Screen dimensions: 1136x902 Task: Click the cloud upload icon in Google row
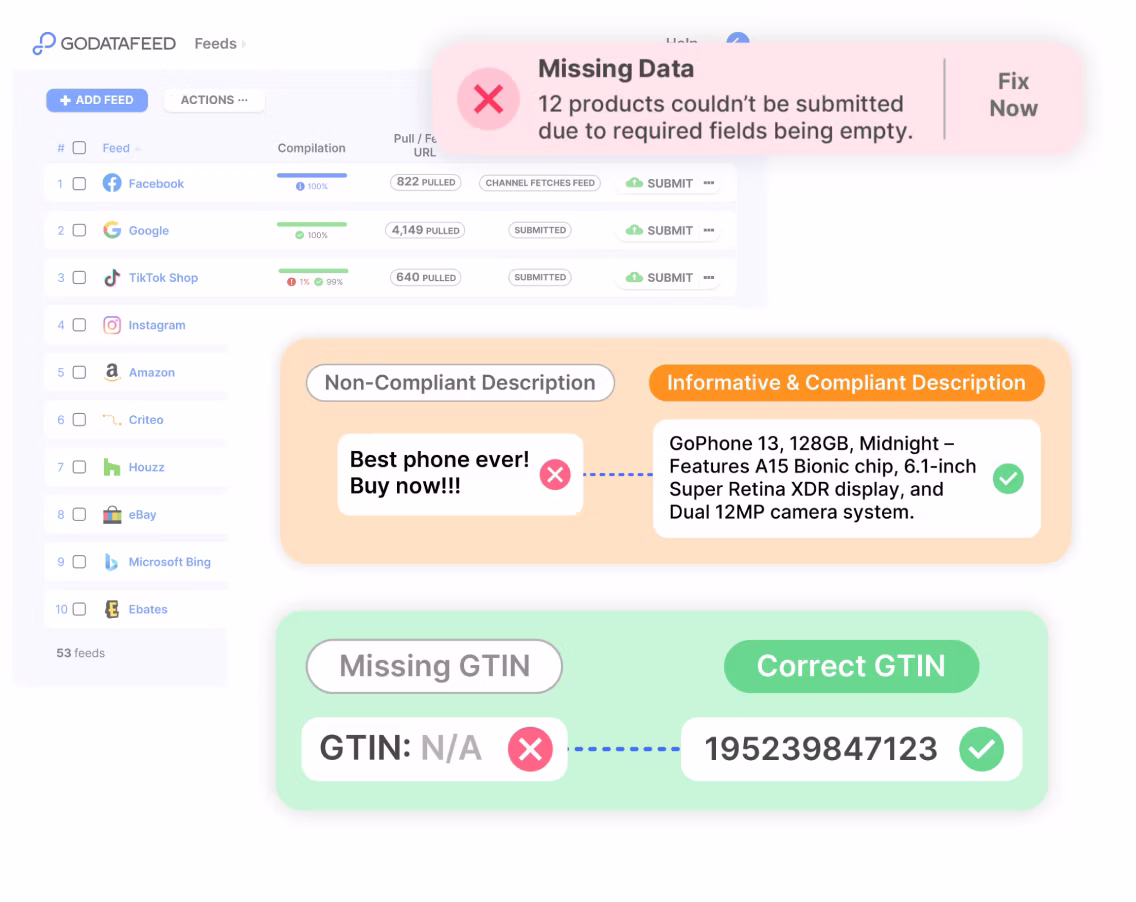pyautogui.click(x=634, y=230)
